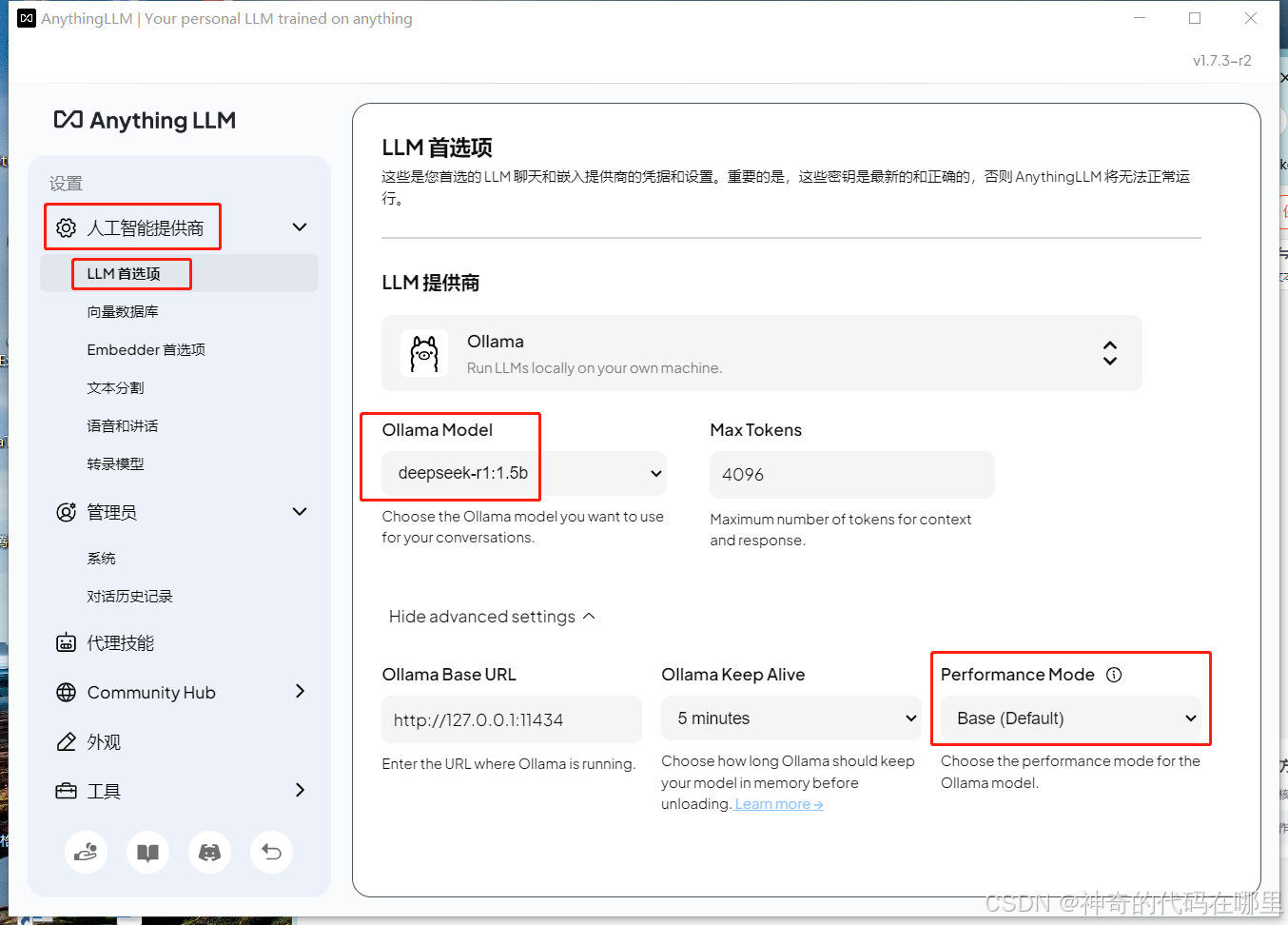Click the Ollama Base URL field
Viewport: 1288px width, 925px height.
click(512, 719)
